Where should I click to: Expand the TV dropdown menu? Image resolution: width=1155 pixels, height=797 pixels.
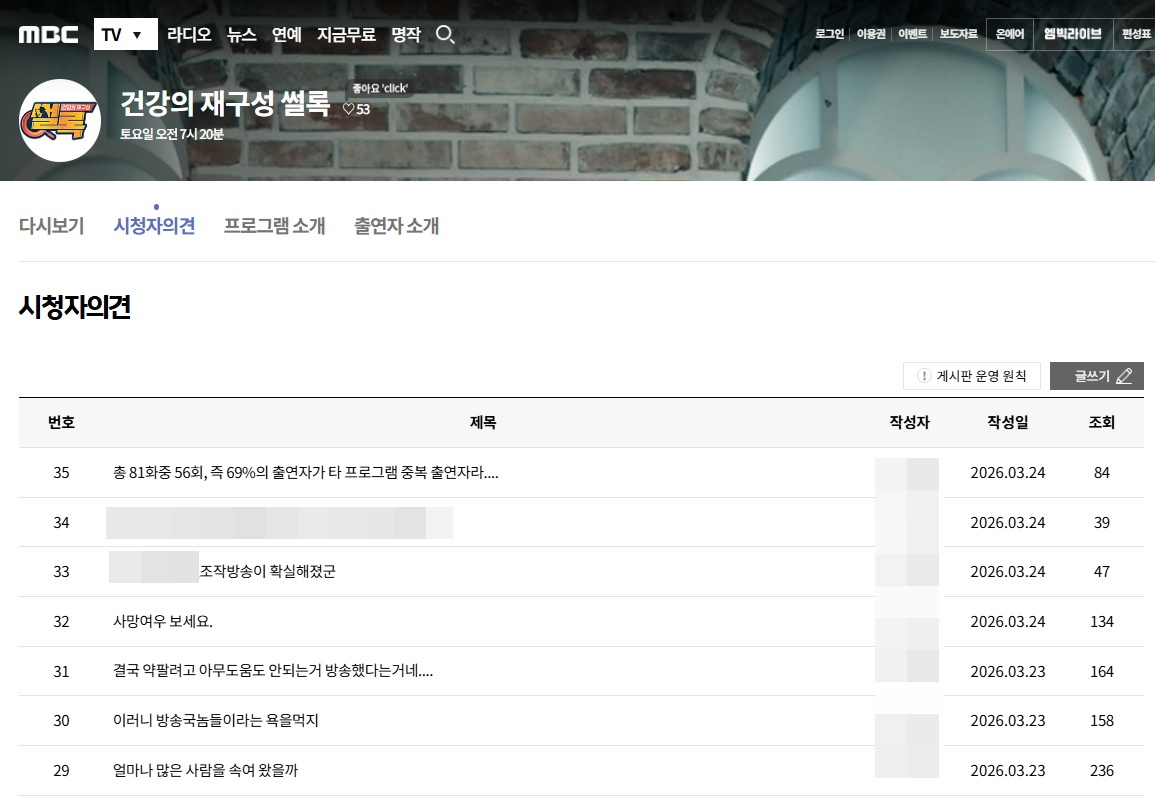125,35
